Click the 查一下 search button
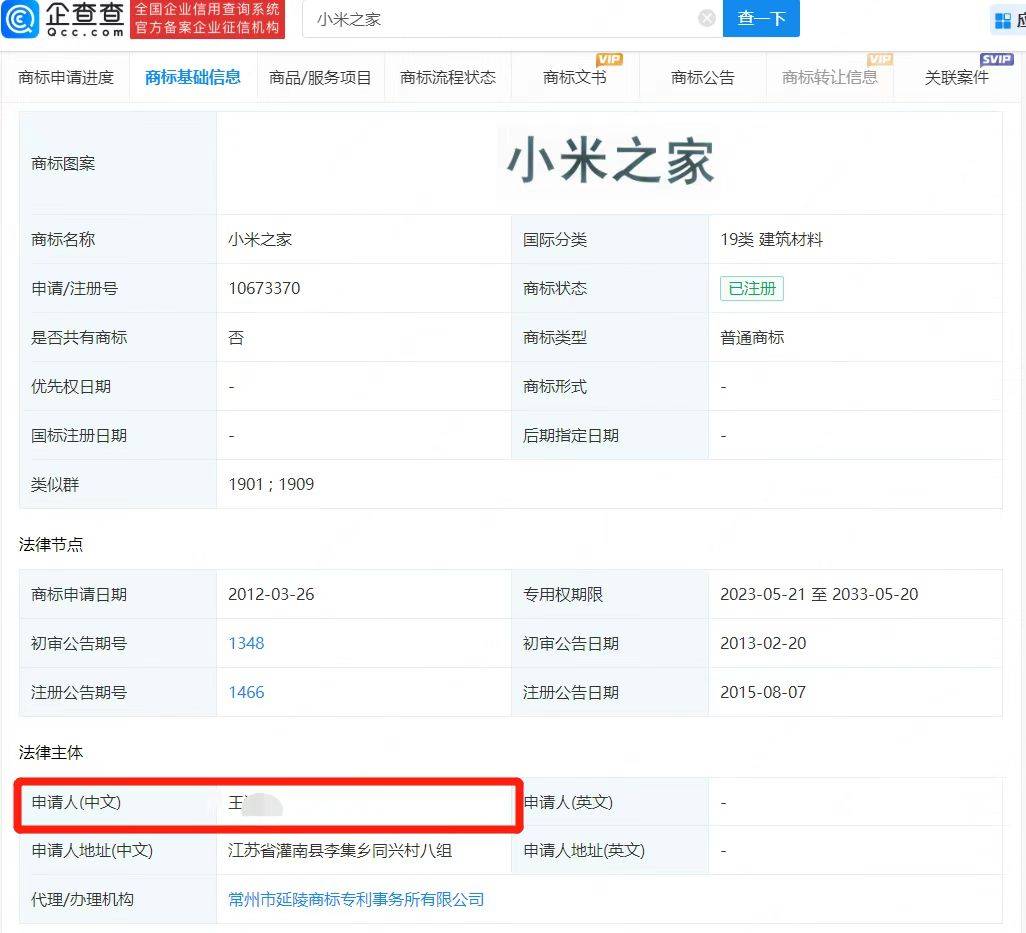Image resolution: width=1026 pixels, height=933 pixels. [761, 18]
